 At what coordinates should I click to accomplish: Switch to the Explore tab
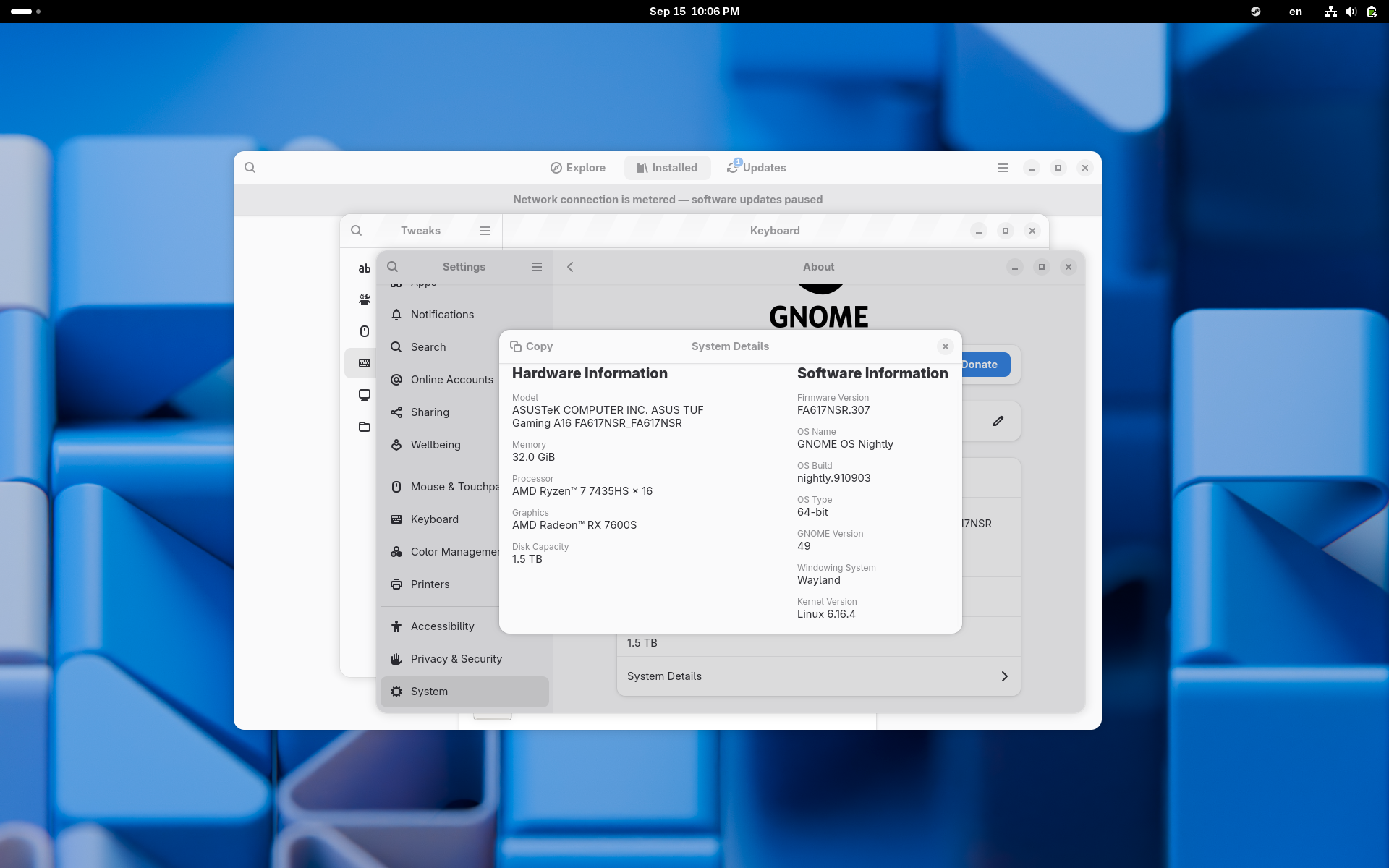click(578, 168)
